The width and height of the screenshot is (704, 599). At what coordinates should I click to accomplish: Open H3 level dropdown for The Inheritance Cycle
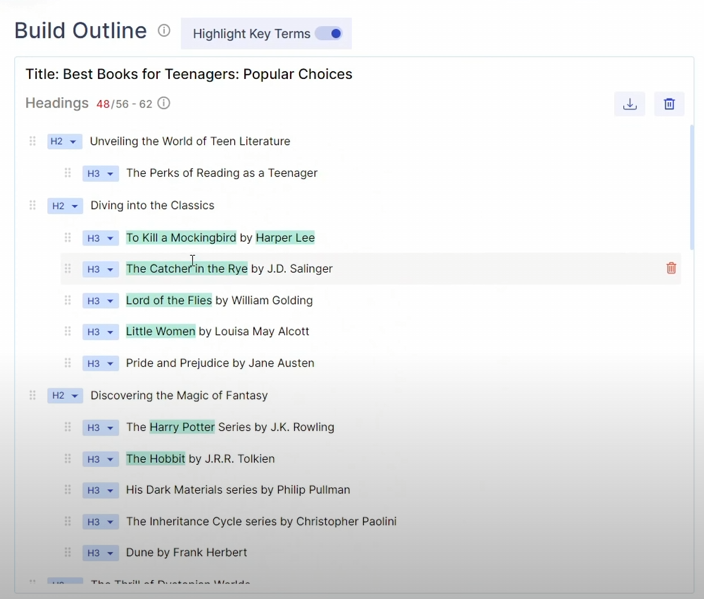(x=101, y=522)
